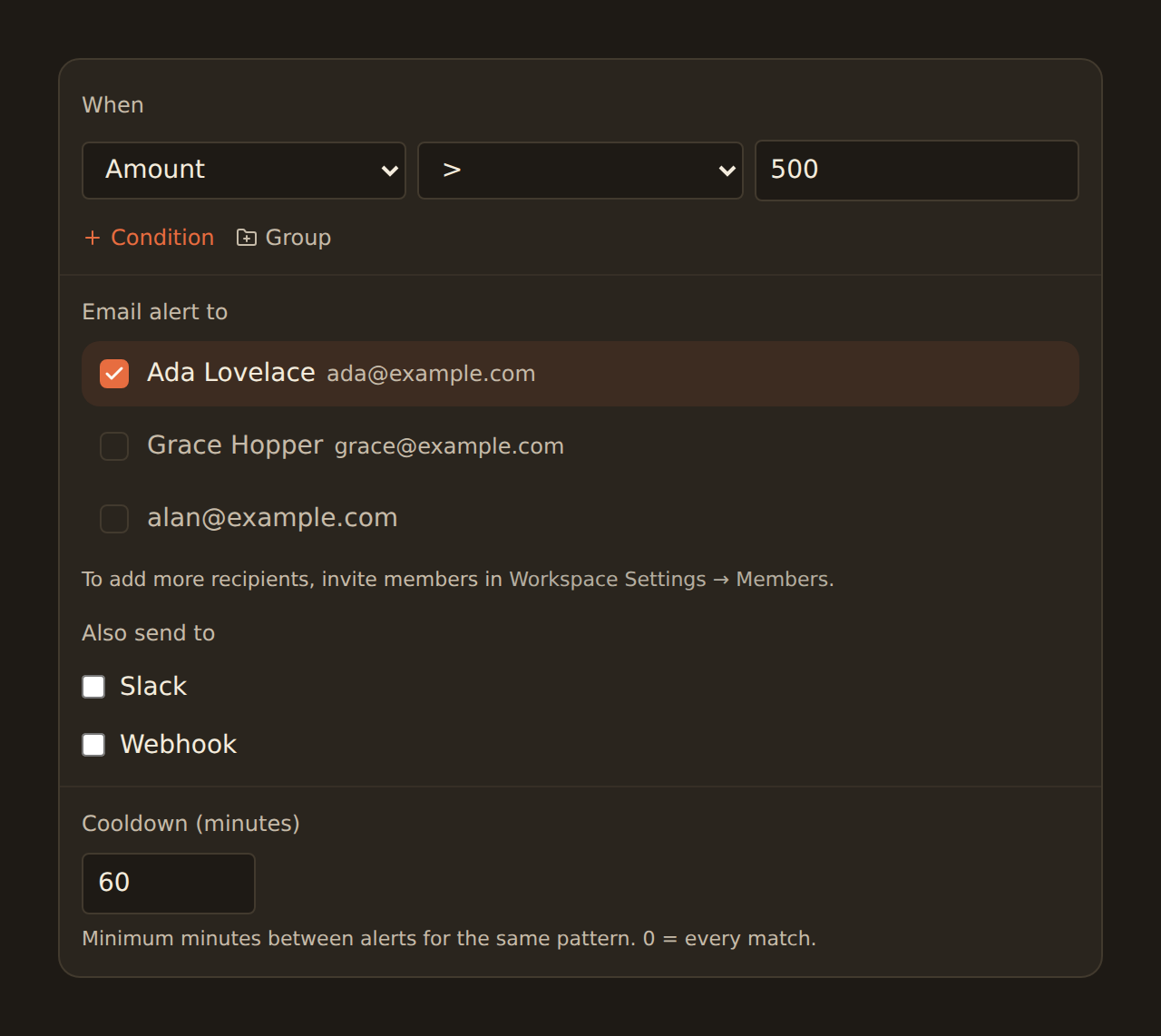This screenshot has width=1161, height=1036.
Task: Check the Grace Hopper recipient checkbox
Action: 114,446
